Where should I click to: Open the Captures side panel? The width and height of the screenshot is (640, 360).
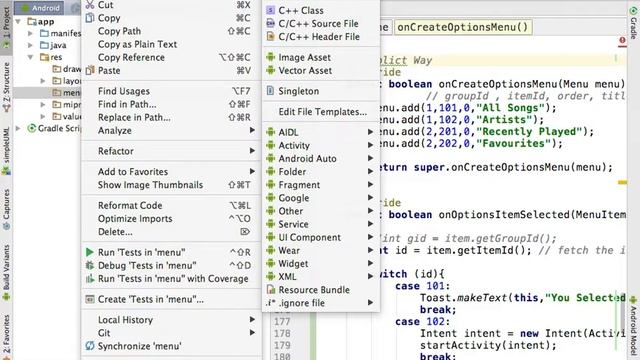[6, 209]
